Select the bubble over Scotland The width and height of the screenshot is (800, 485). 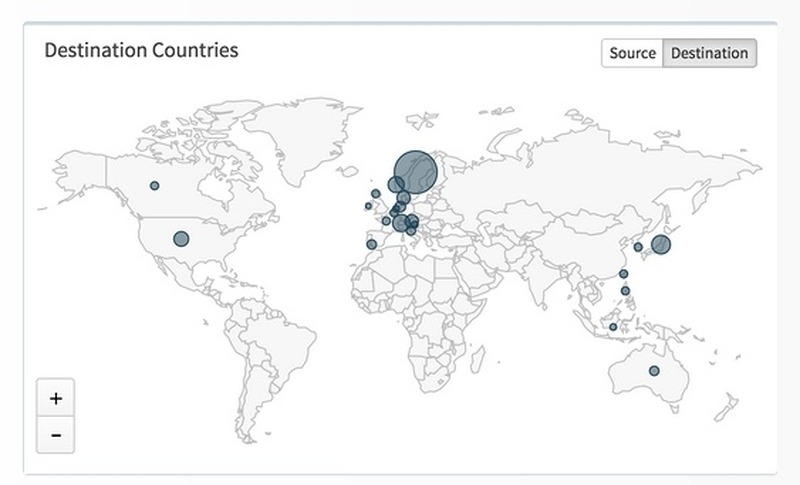click(376, 193)
